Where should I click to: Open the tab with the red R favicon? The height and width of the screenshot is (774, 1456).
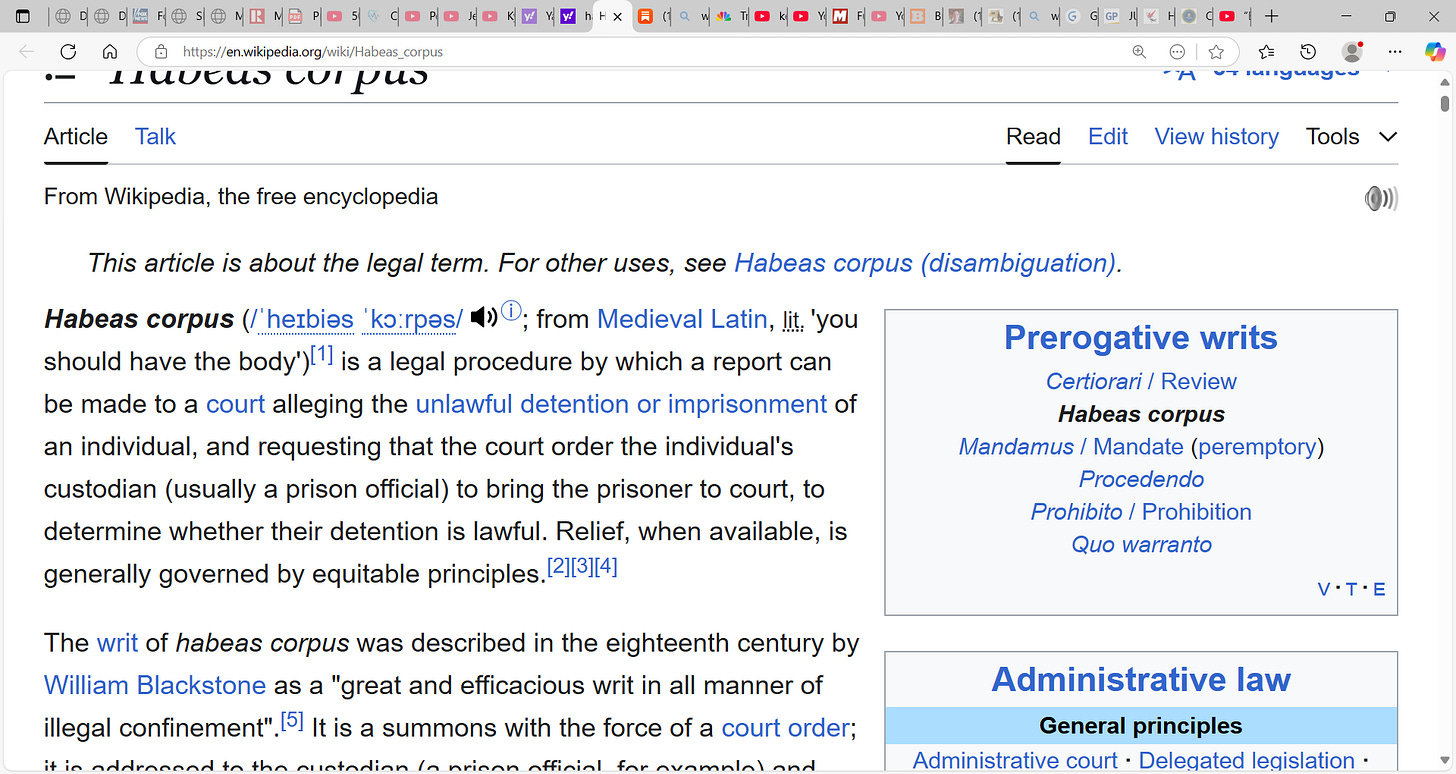(x=265, y=16)
